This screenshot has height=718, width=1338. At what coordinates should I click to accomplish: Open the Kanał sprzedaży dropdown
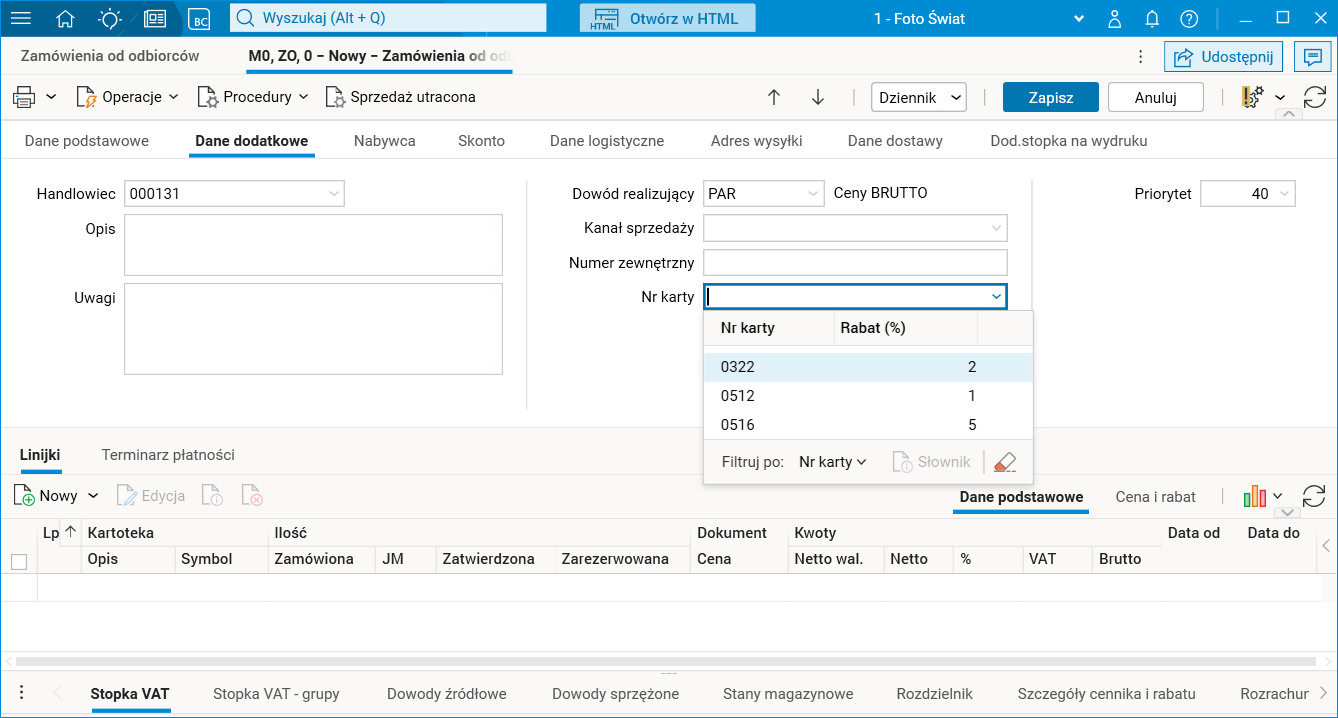point(996,229)
